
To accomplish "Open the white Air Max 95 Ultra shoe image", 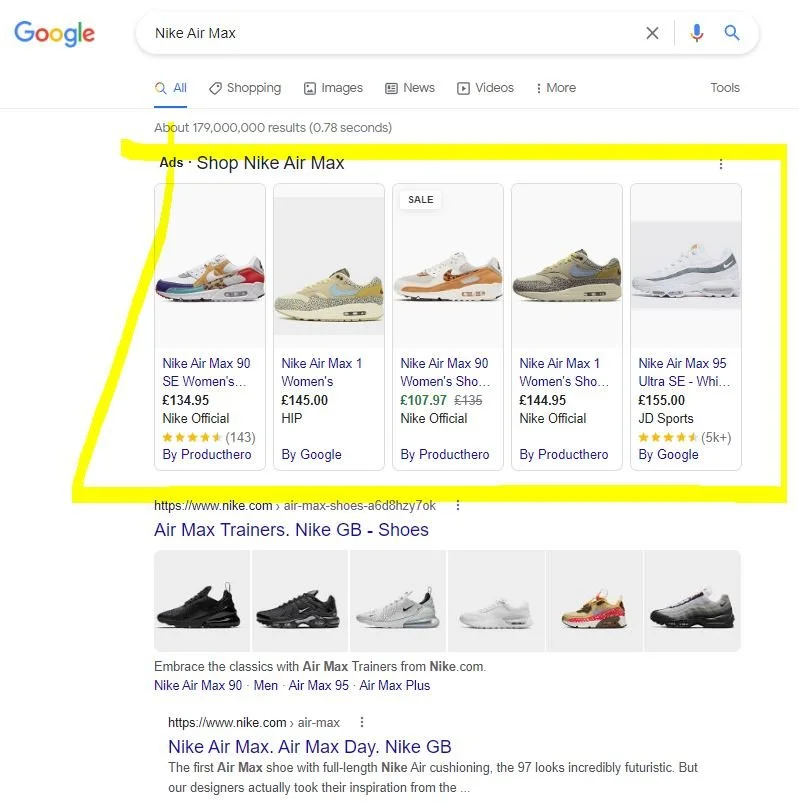I will tap(686, 265).
